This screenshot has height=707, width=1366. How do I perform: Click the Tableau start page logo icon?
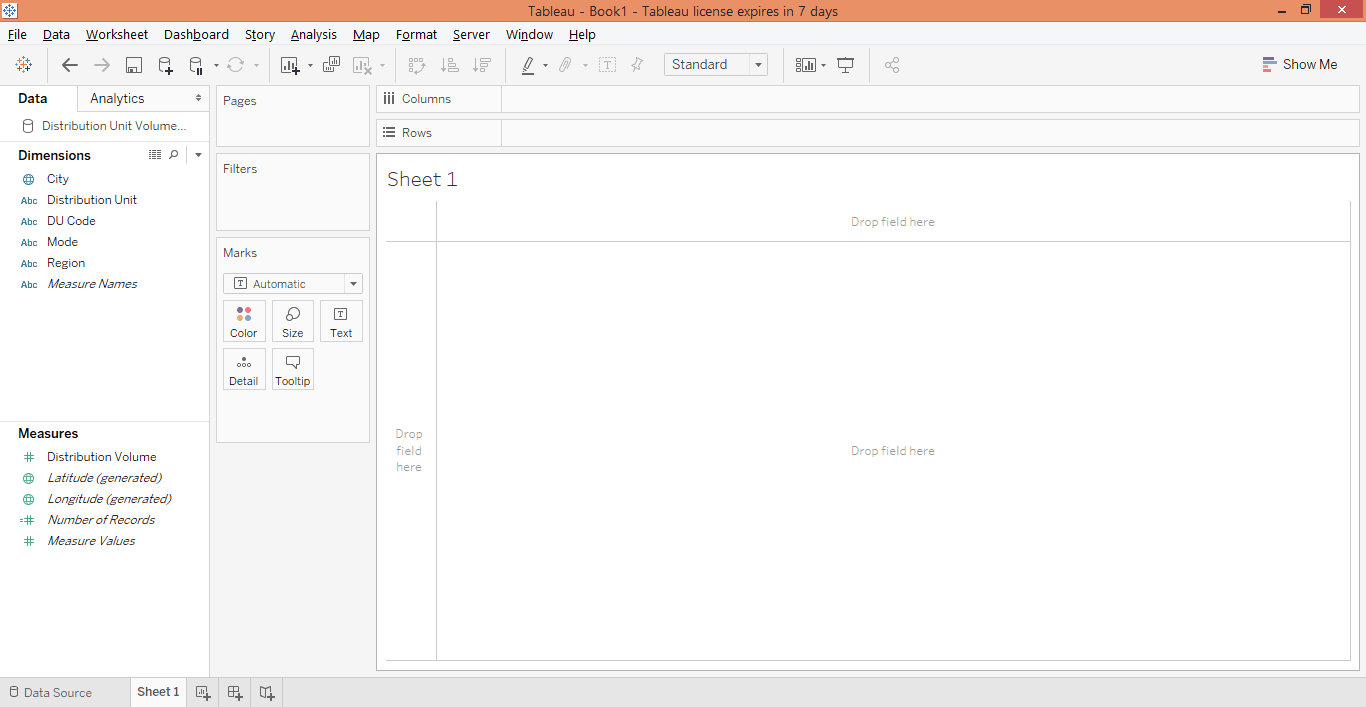[x=24, y=65]
